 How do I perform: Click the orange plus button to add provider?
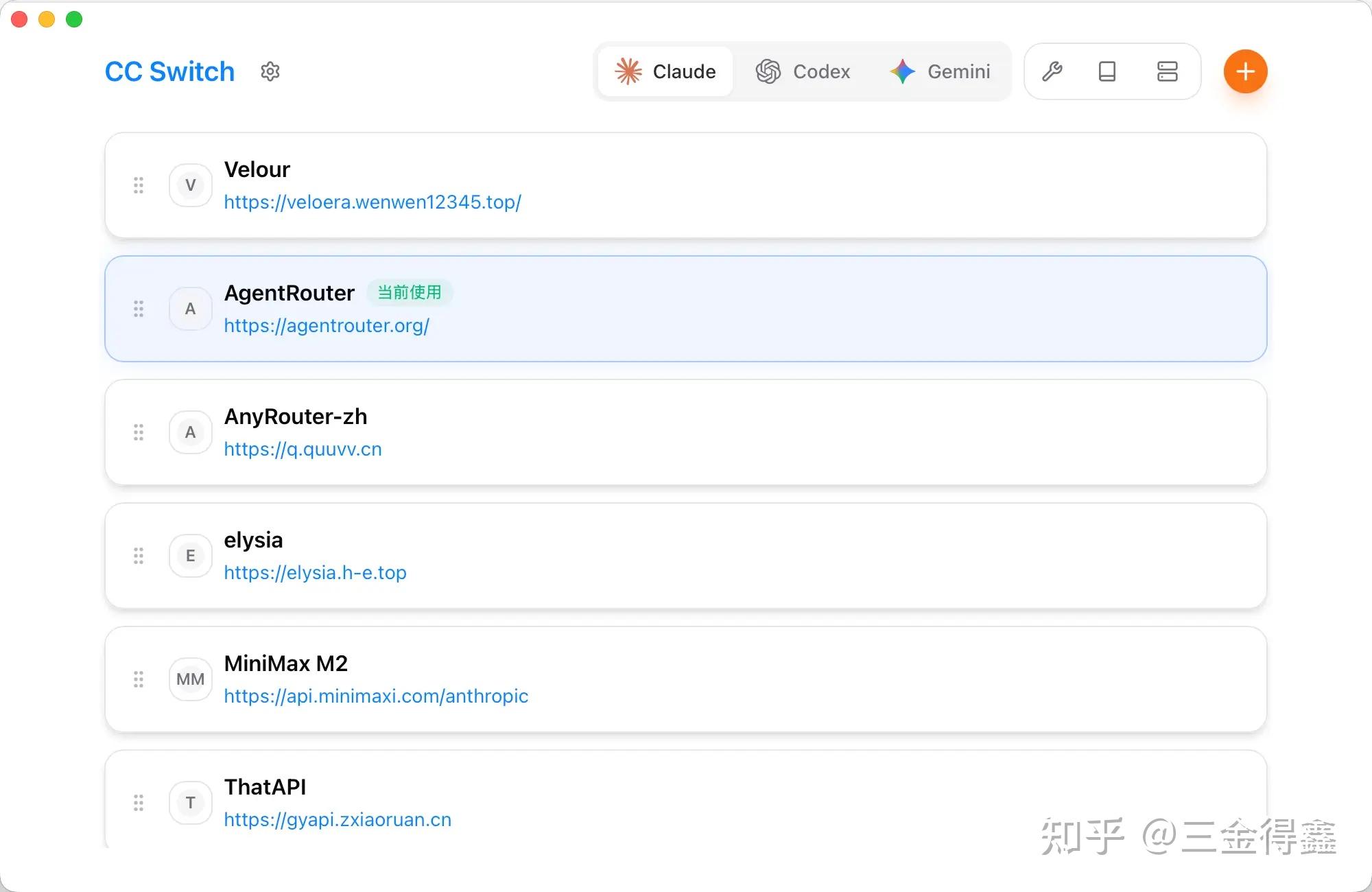click(1245, 71)
